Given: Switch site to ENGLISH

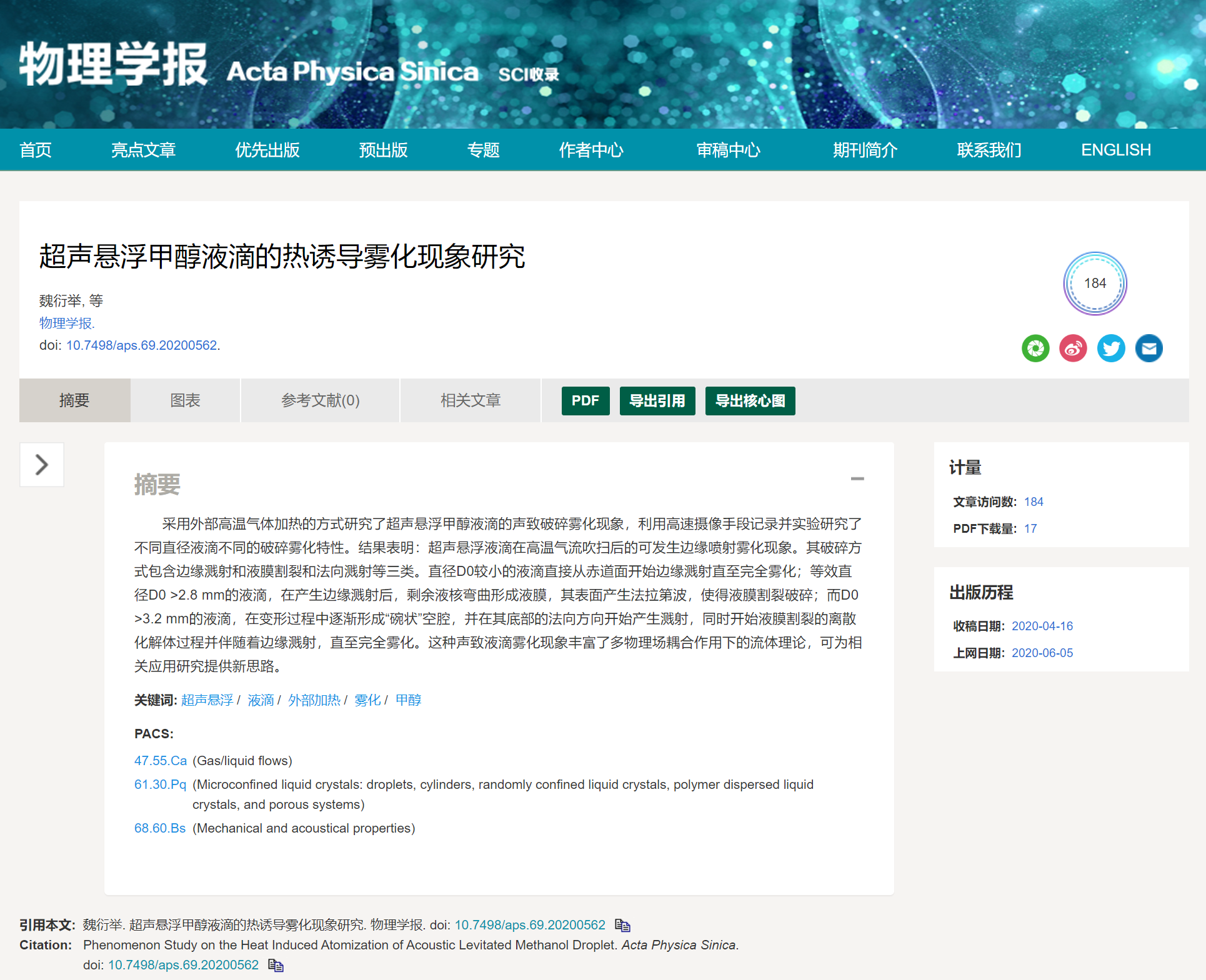Looking at the screenshot, I should [1115, 150].
